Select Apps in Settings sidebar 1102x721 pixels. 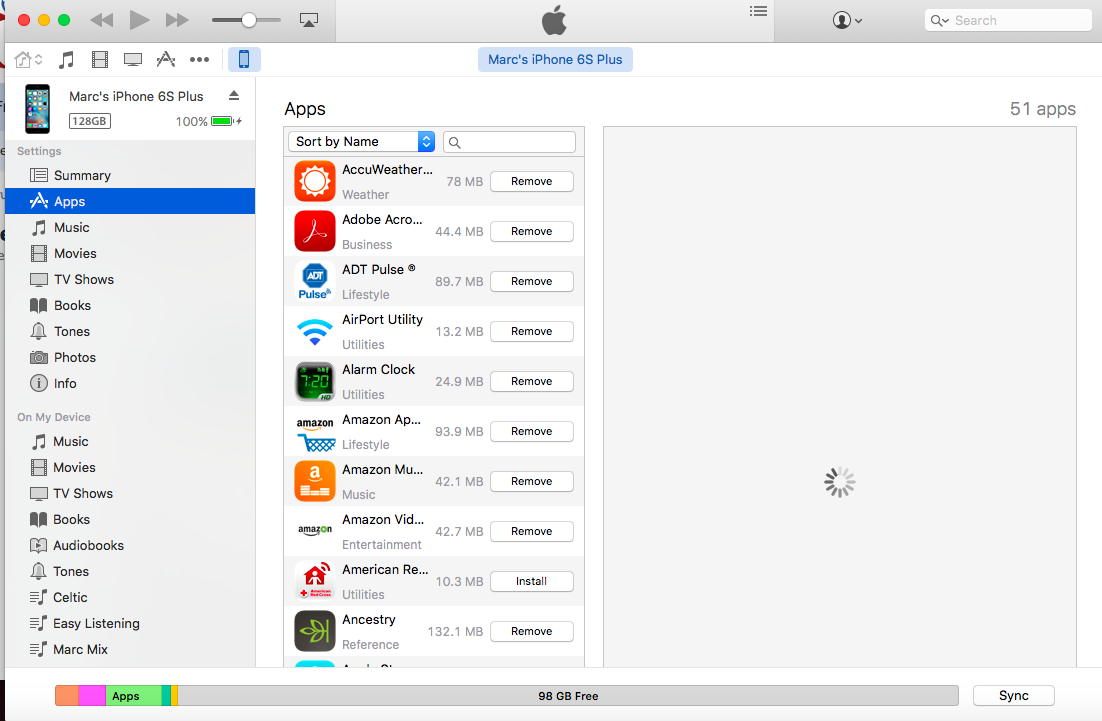pos(130,201)
